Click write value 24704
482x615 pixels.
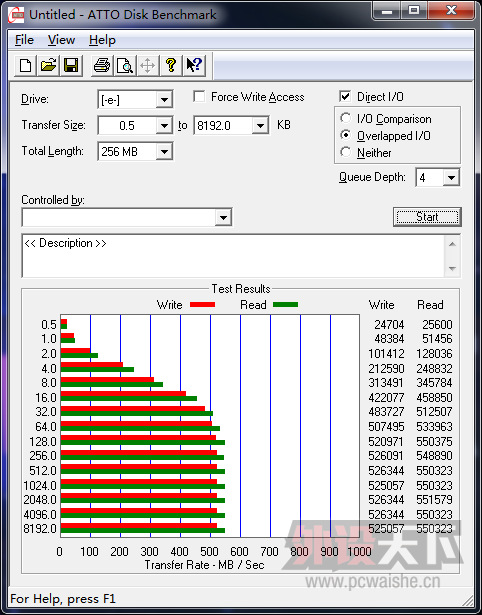point(389,325)
